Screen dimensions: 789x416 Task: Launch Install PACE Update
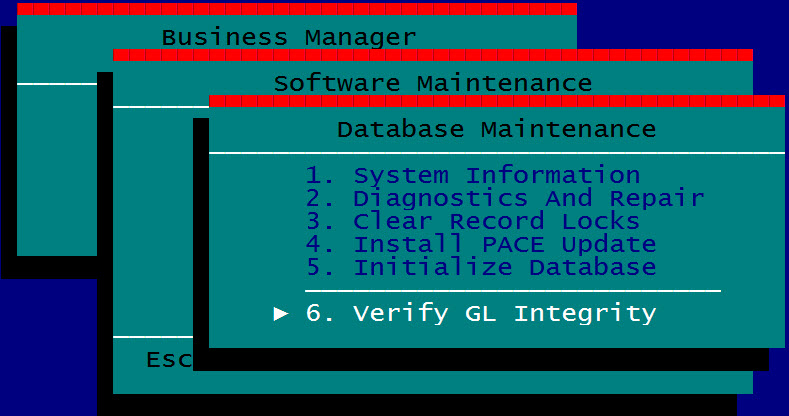[480, 245]
